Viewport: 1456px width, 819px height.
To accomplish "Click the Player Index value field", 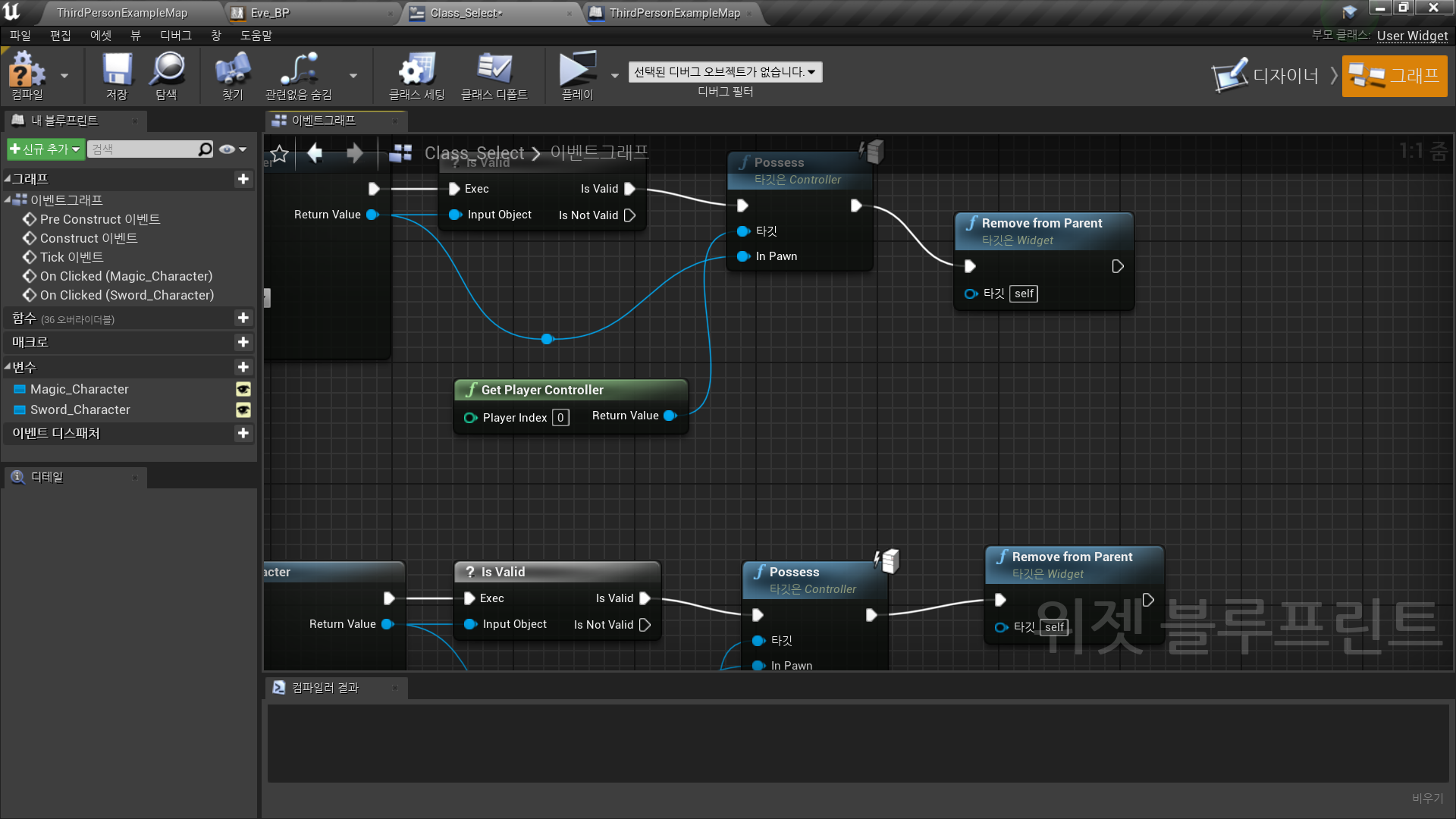I will click(560, 418).
